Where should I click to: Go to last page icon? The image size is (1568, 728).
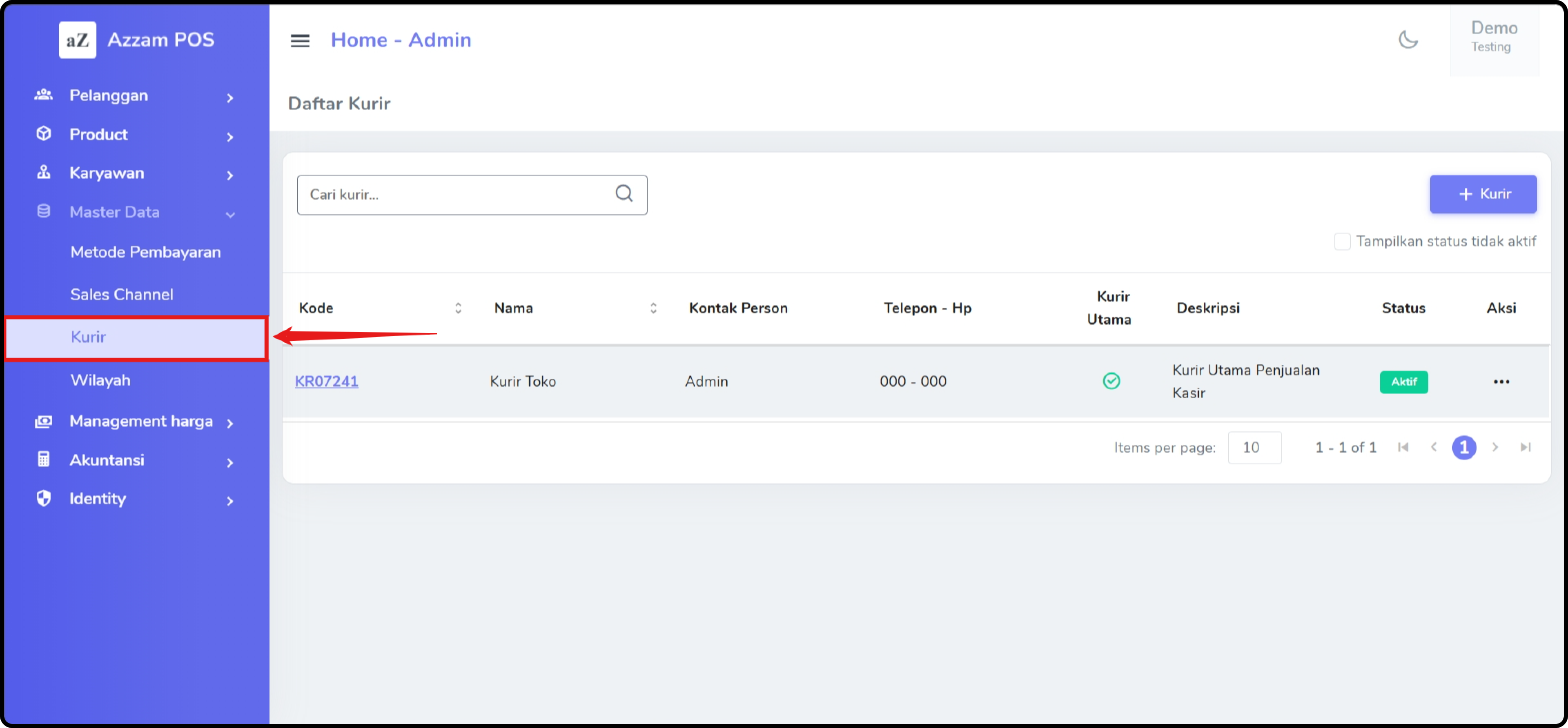(x=1525, y=448)
